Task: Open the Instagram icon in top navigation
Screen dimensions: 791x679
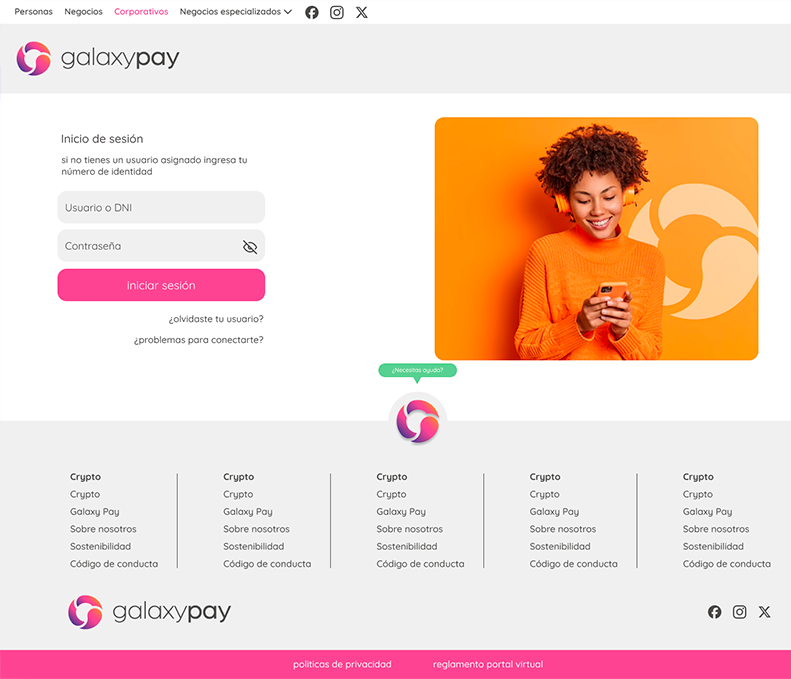Action: 336,12
